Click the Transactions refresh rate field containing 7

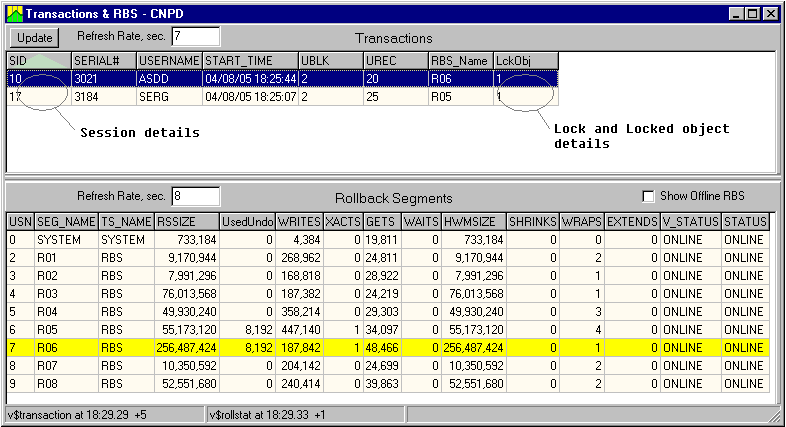click(x=195, y=36)
